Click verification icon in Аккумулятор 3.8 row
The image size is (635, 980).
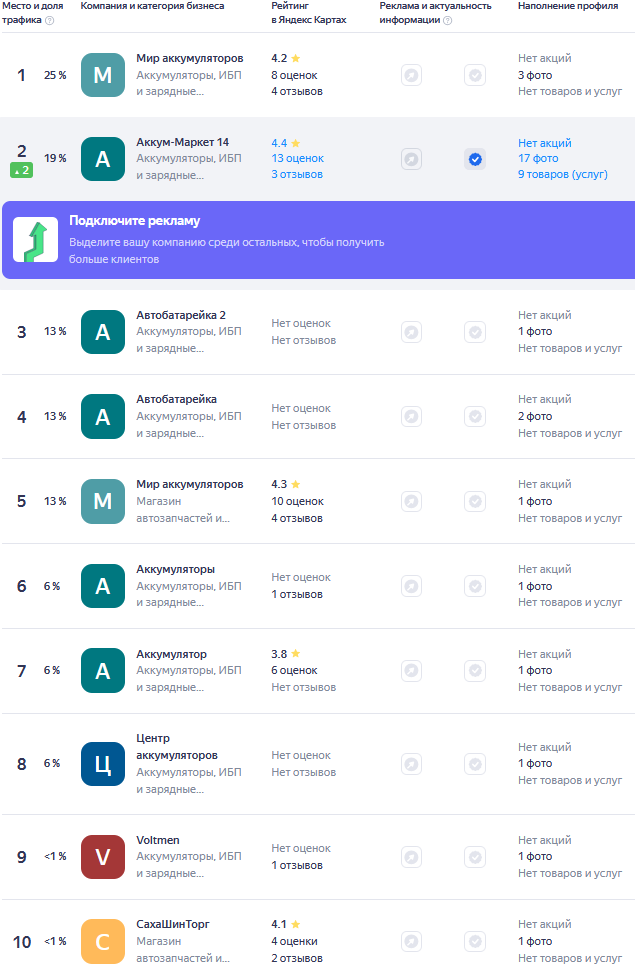(475, 671)
